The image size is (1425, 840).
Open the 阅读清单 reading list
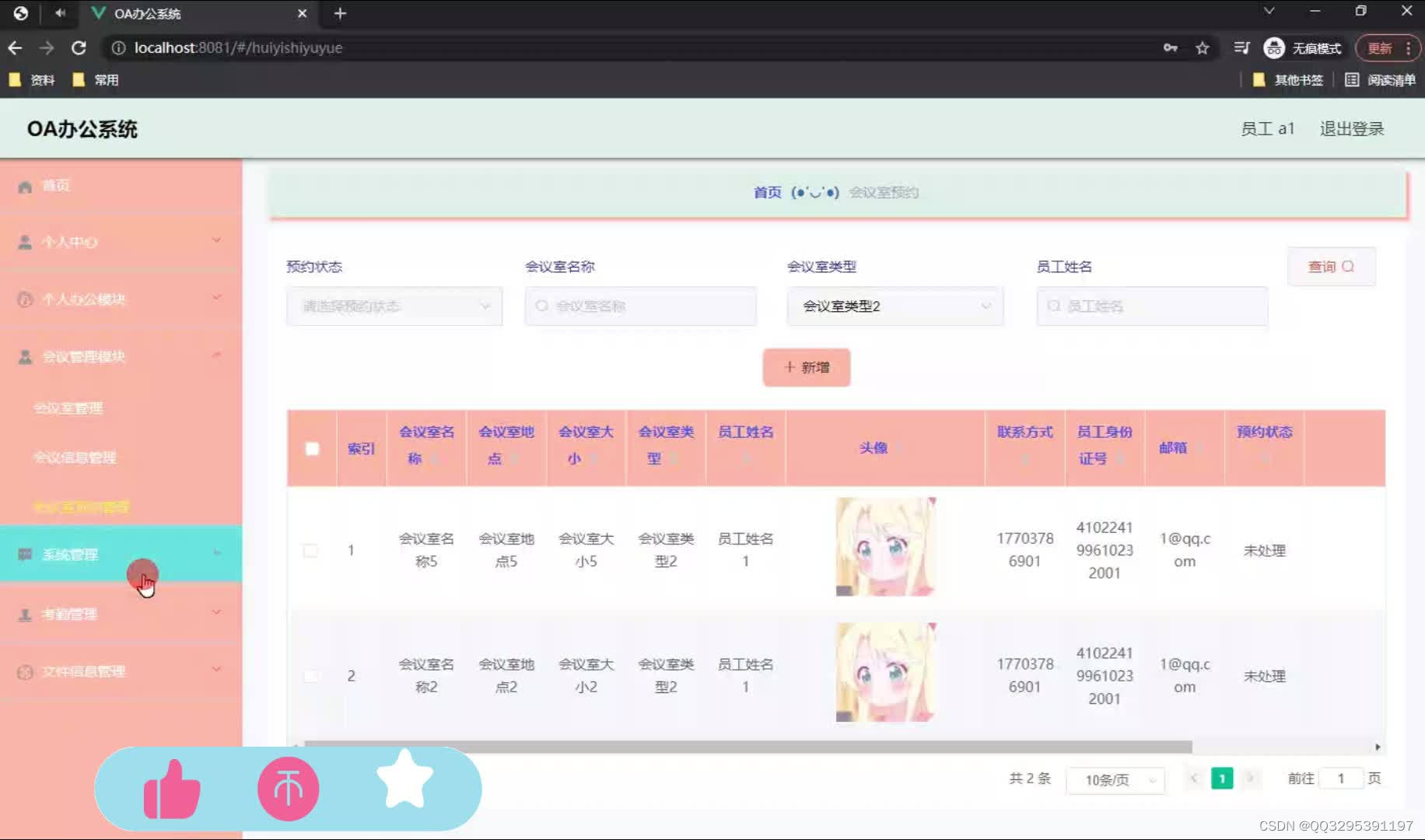1380,79
